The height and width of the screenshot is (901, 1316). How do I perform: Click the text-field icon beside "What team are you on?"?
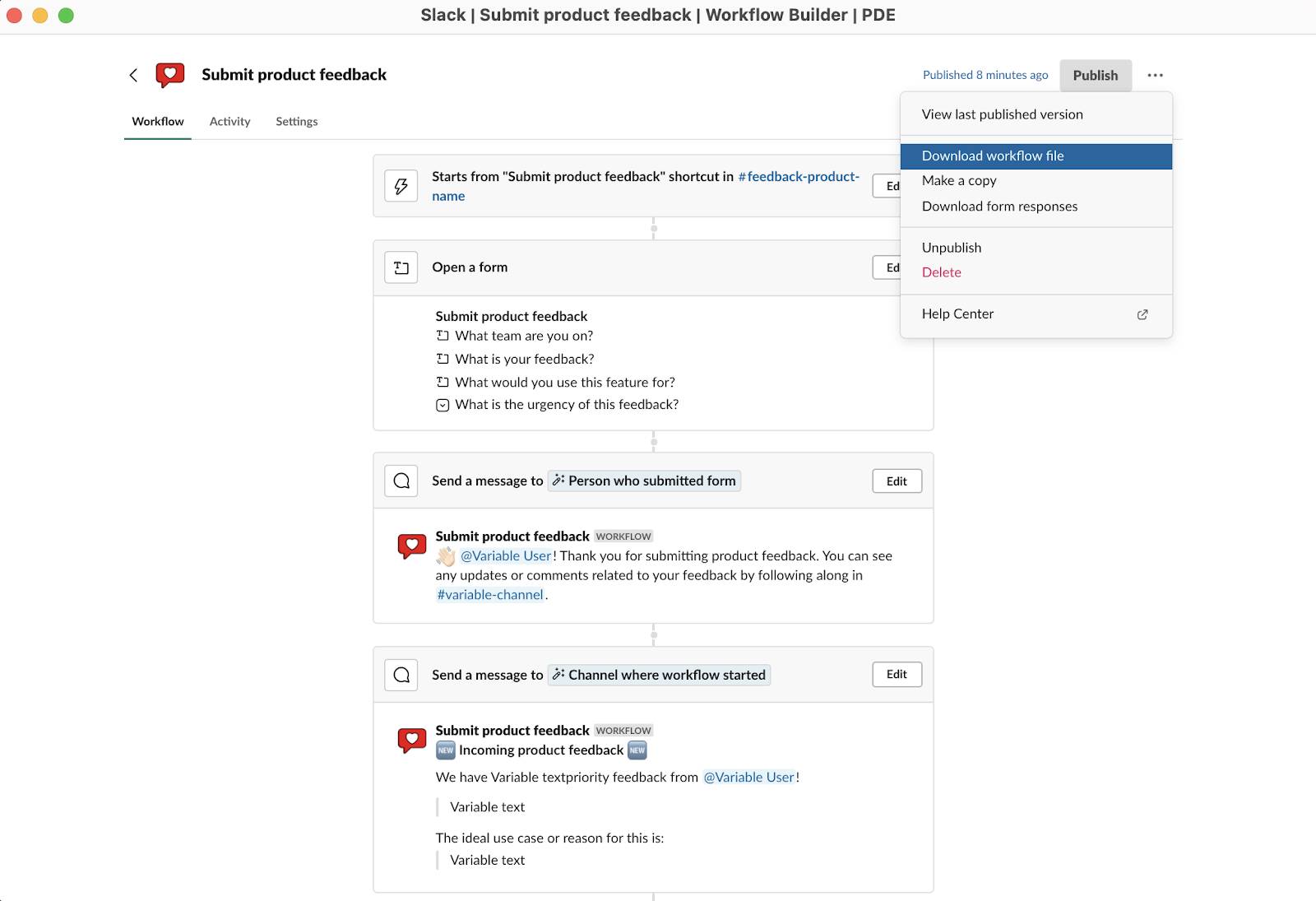(x=443, y=335)
